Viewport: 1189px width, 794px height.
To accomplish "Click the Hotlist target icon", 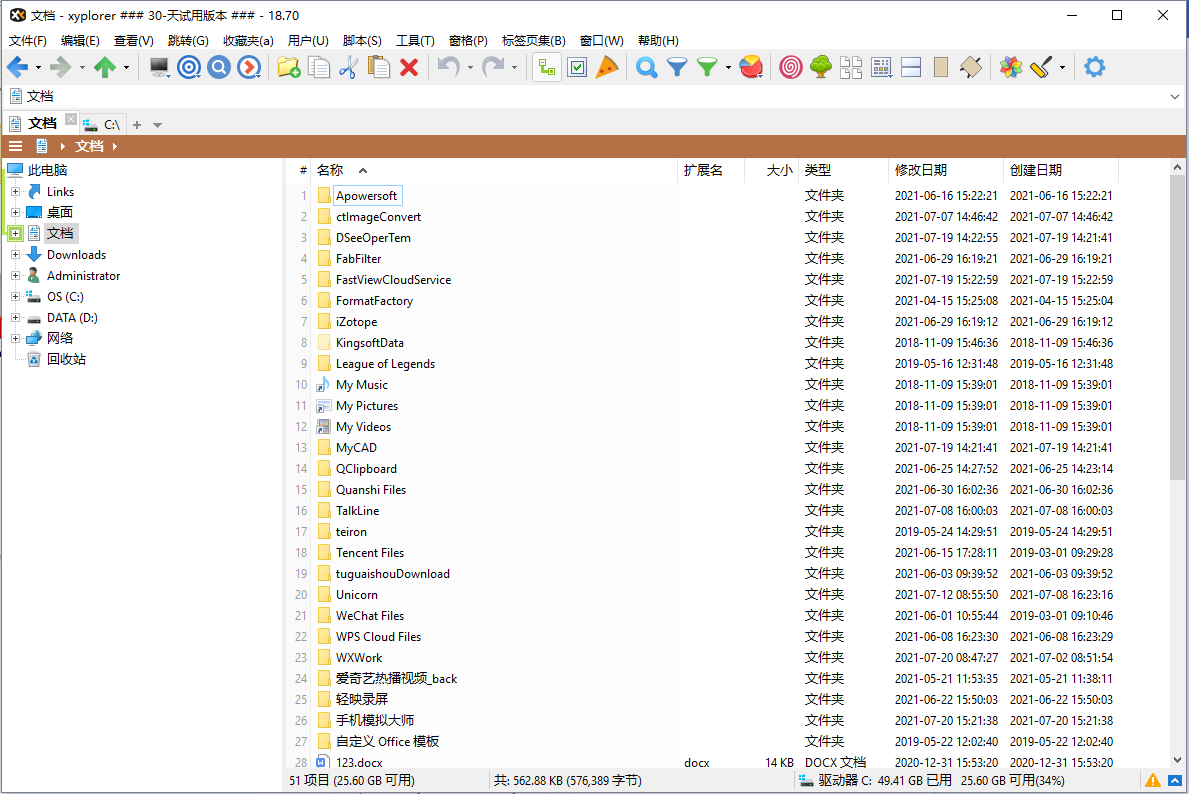I will pos(189,67).
